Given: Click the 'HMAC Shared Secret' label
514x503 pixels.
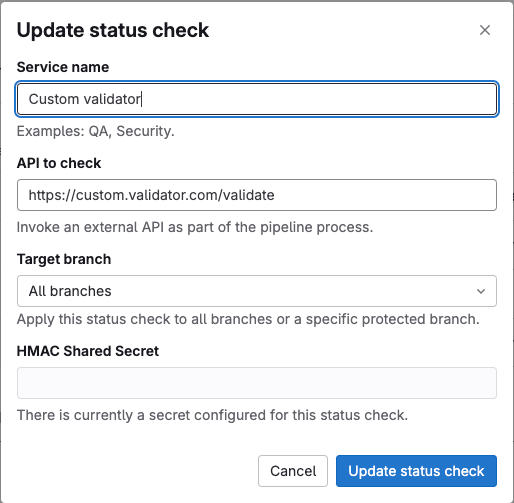Looking at the screenshot, I should point(88,351).
